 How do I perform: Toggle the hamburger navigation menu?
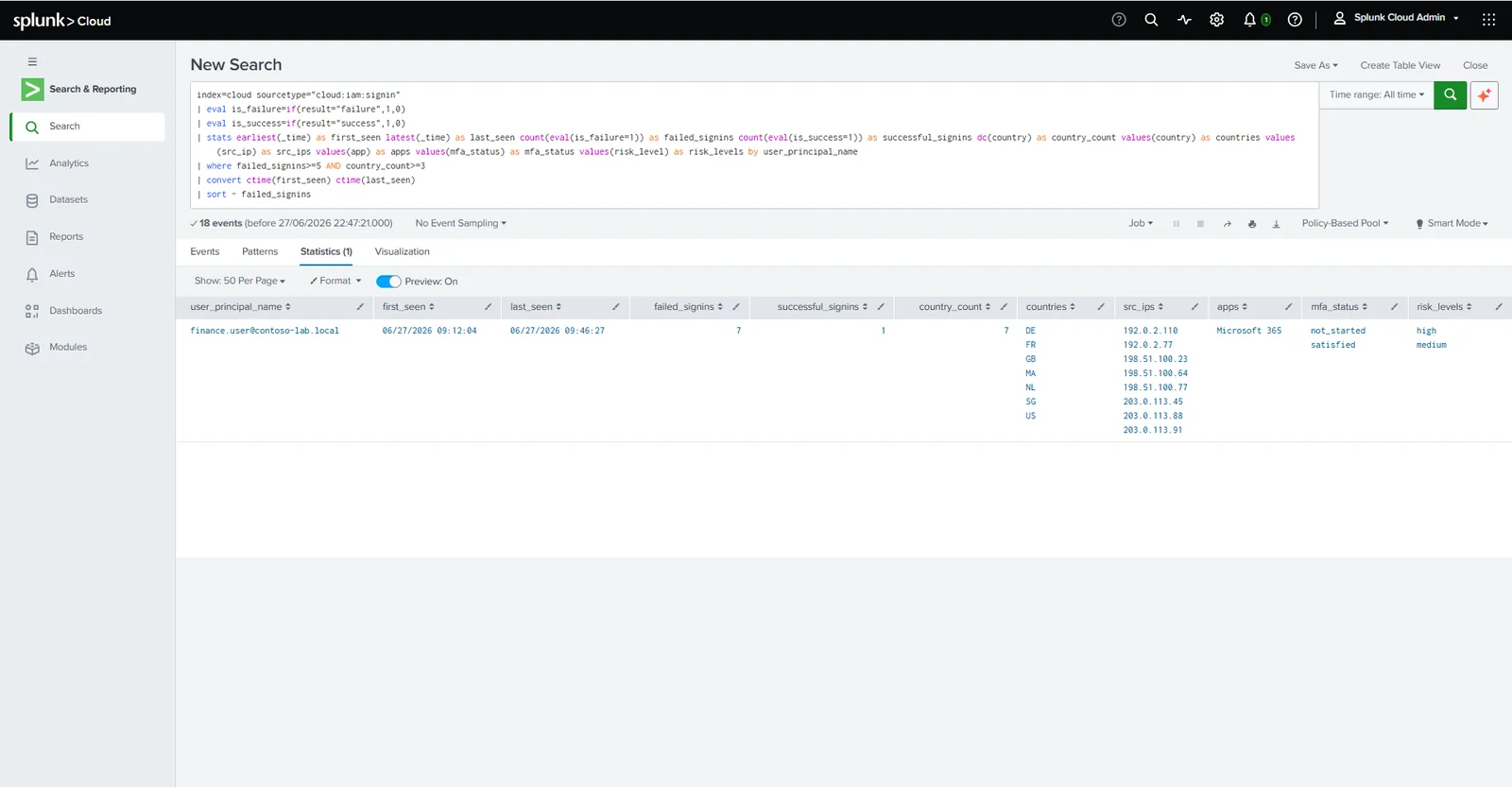(32, 61)
